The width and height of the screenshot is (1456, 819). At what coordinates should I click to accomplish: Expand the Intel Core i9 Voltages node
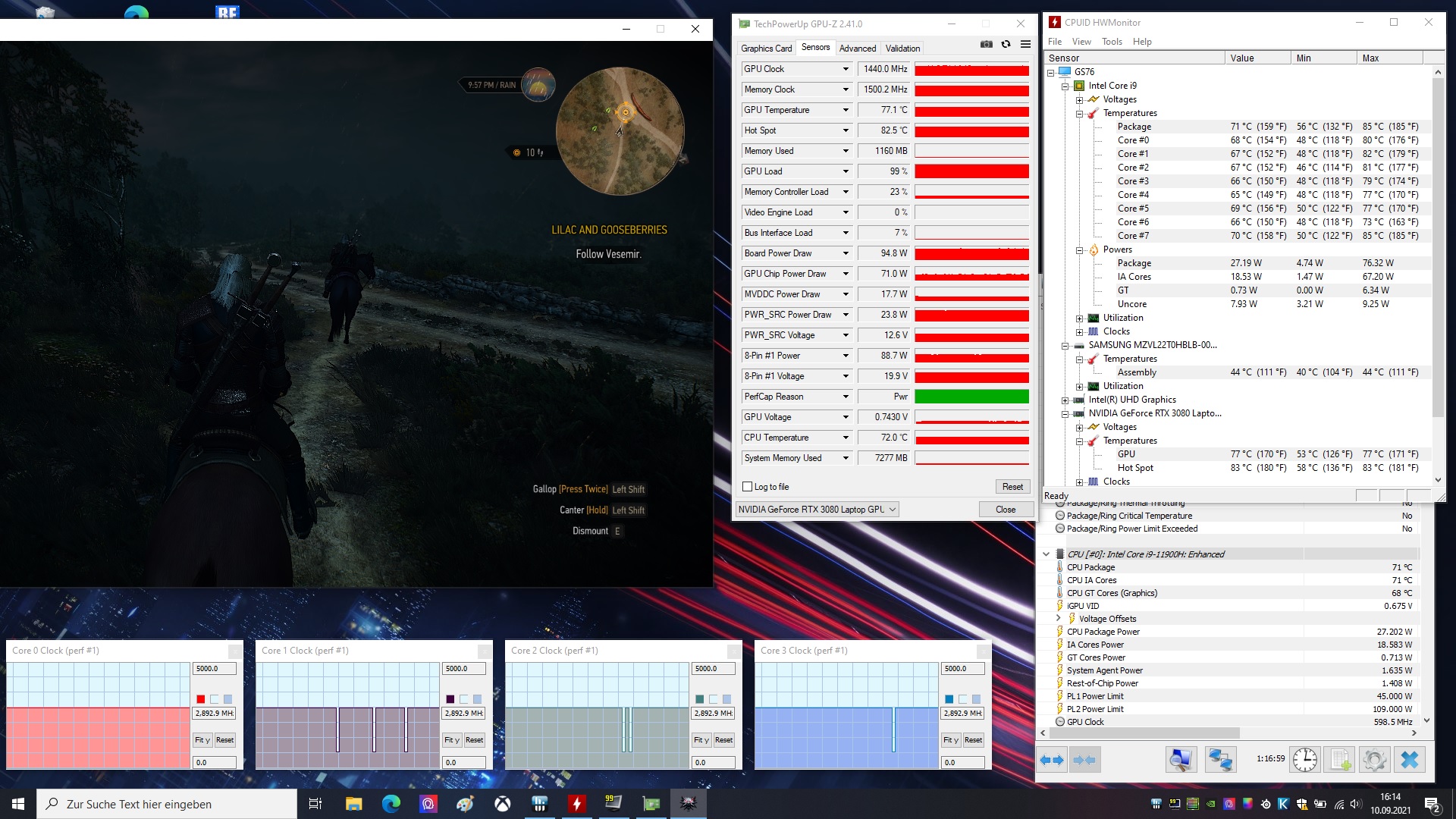coord(1079,100)
